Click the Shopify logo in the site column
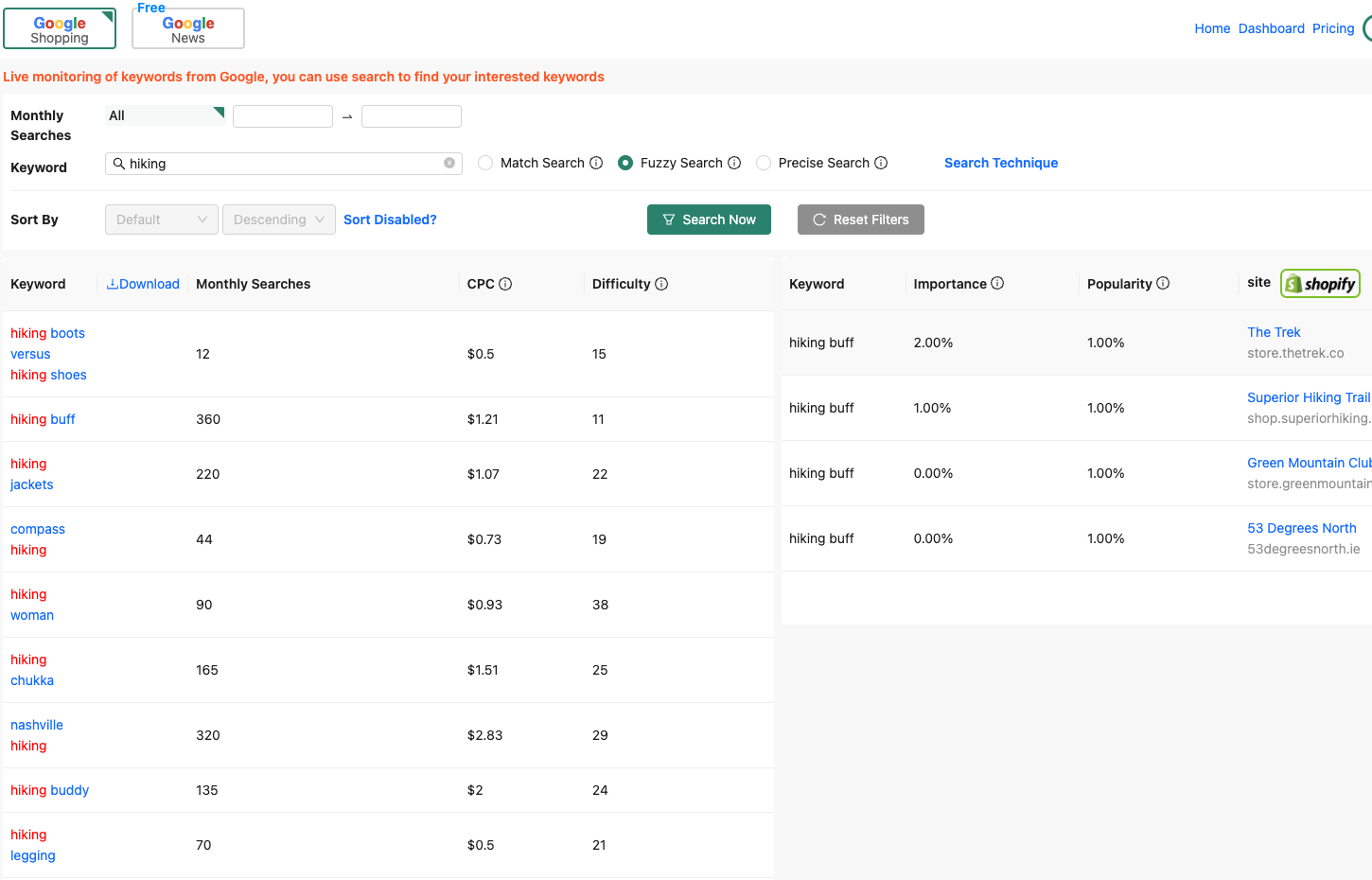 (1320, 282)
